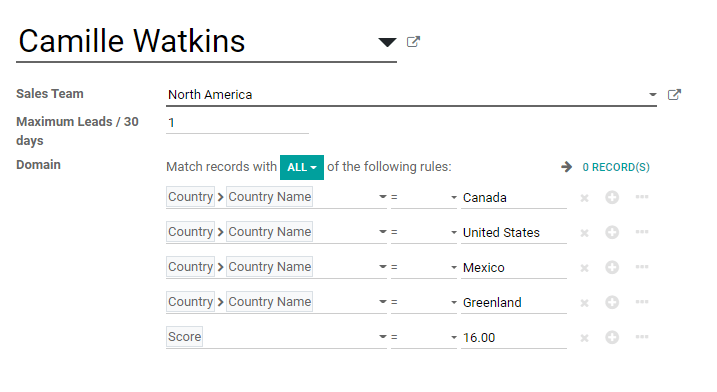
Task: Edit the Maximum Leads field
Action: (237, 123)
